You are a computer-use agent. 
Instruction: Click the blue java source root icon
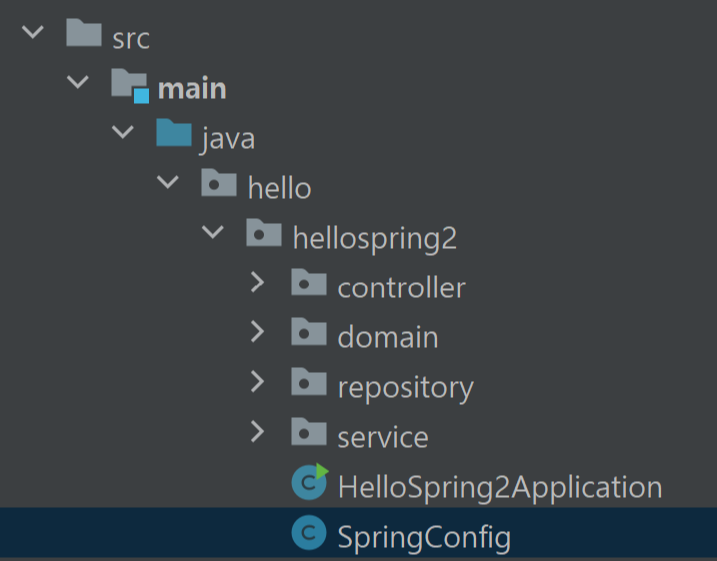[174, 133]
